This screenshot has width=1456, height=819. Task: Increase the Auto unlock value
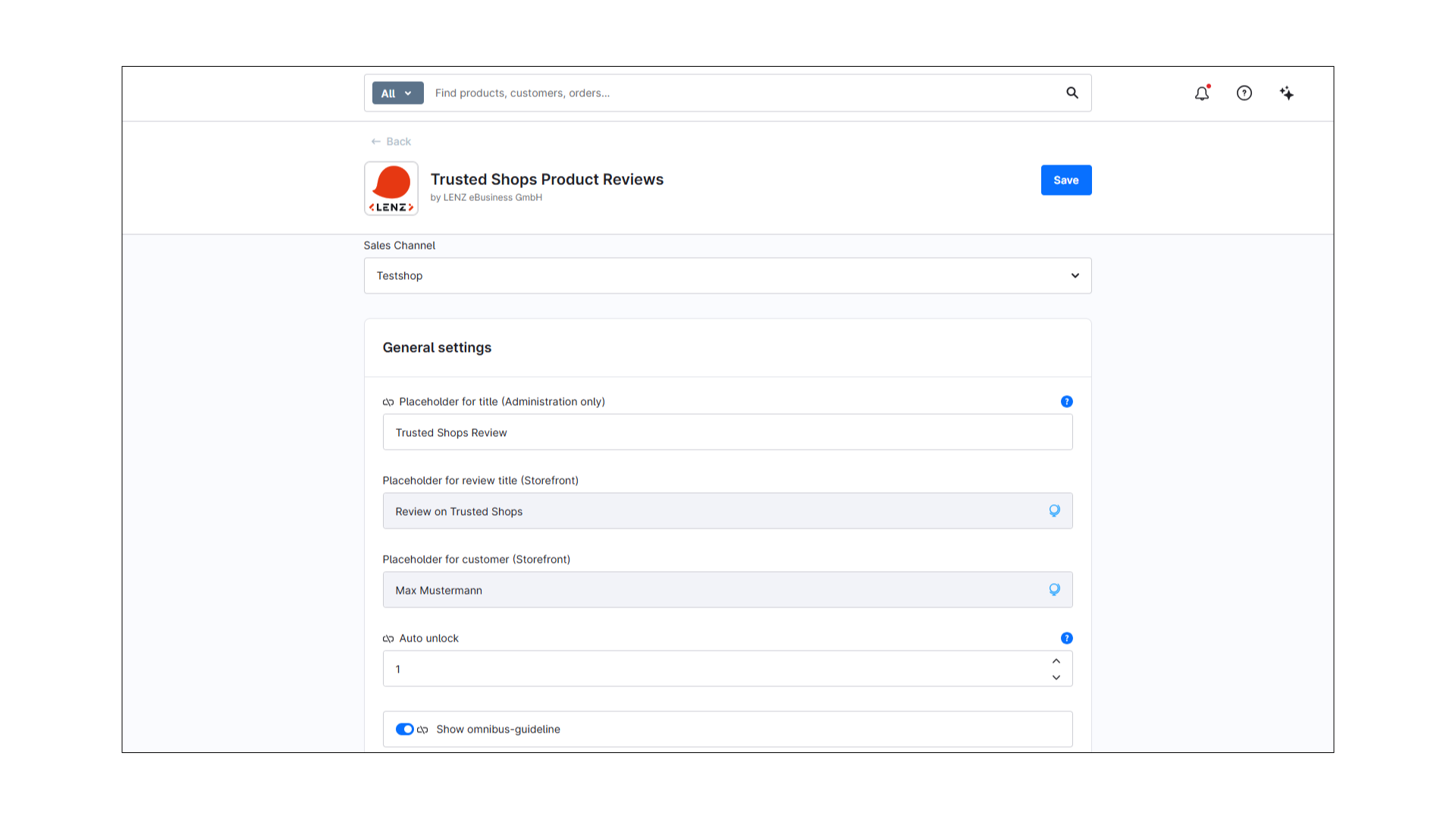[1056, 661]
